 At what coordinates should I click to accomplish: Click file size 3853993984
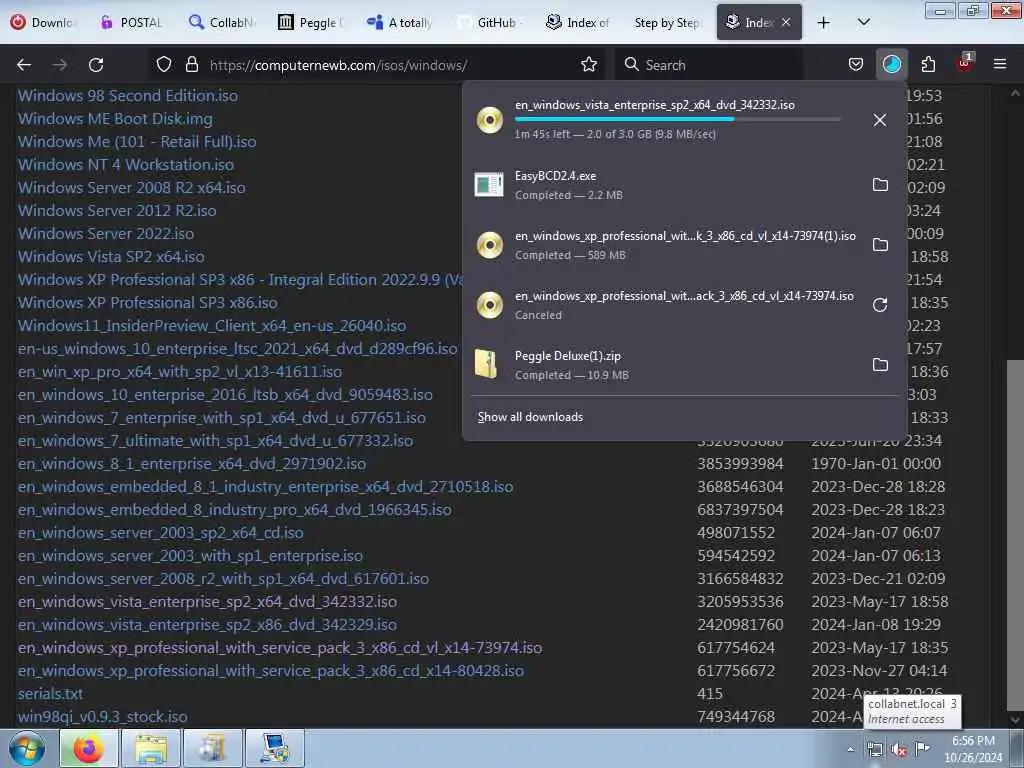tap(740, 464)
